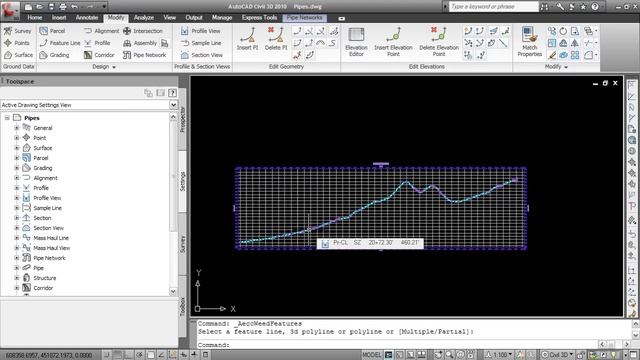Open the Elevation Editor
The width and height of the screenshot is (640, 360).
point(356,42)
